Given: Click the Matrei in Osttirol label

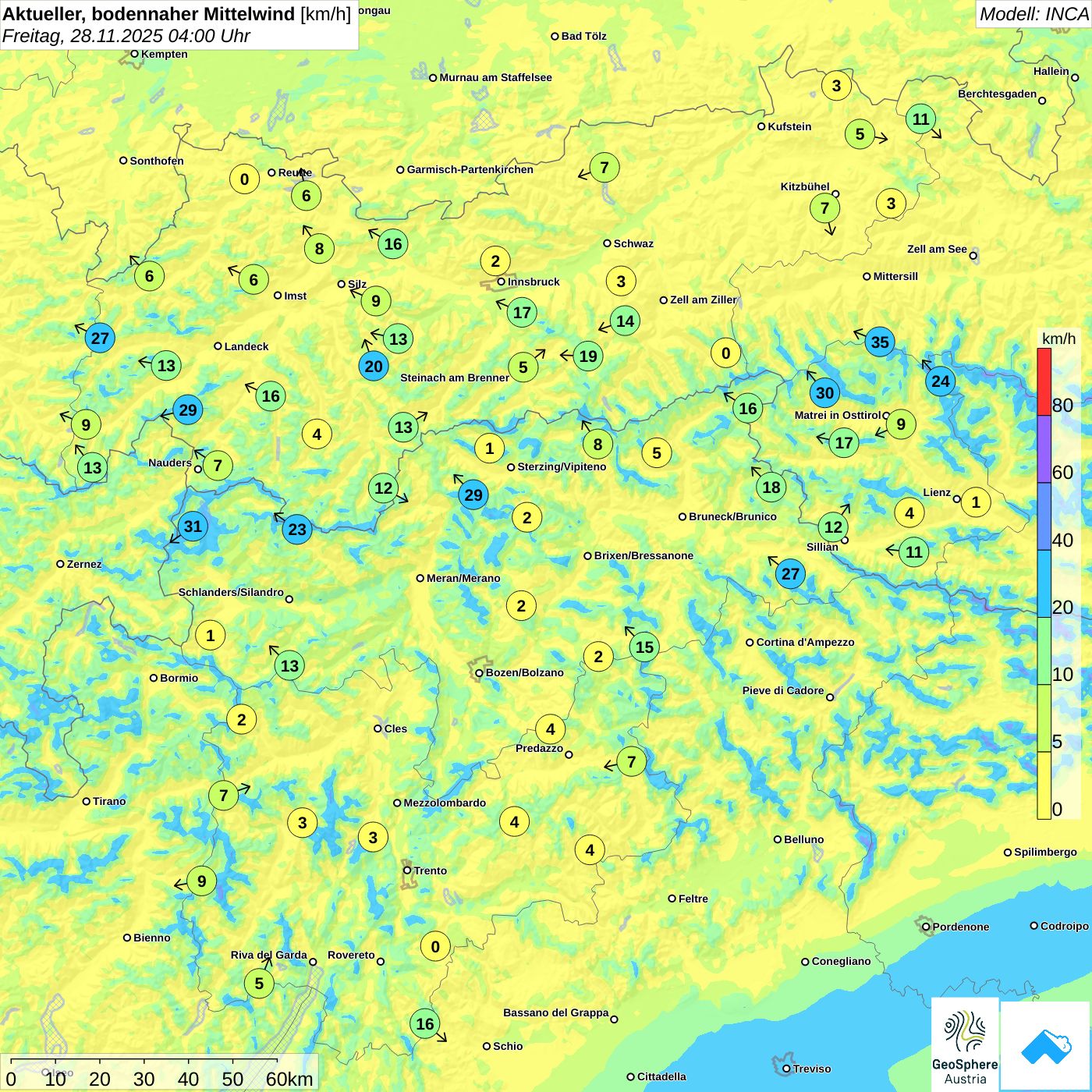Looking at the screenshot, I should click(837, 415).
